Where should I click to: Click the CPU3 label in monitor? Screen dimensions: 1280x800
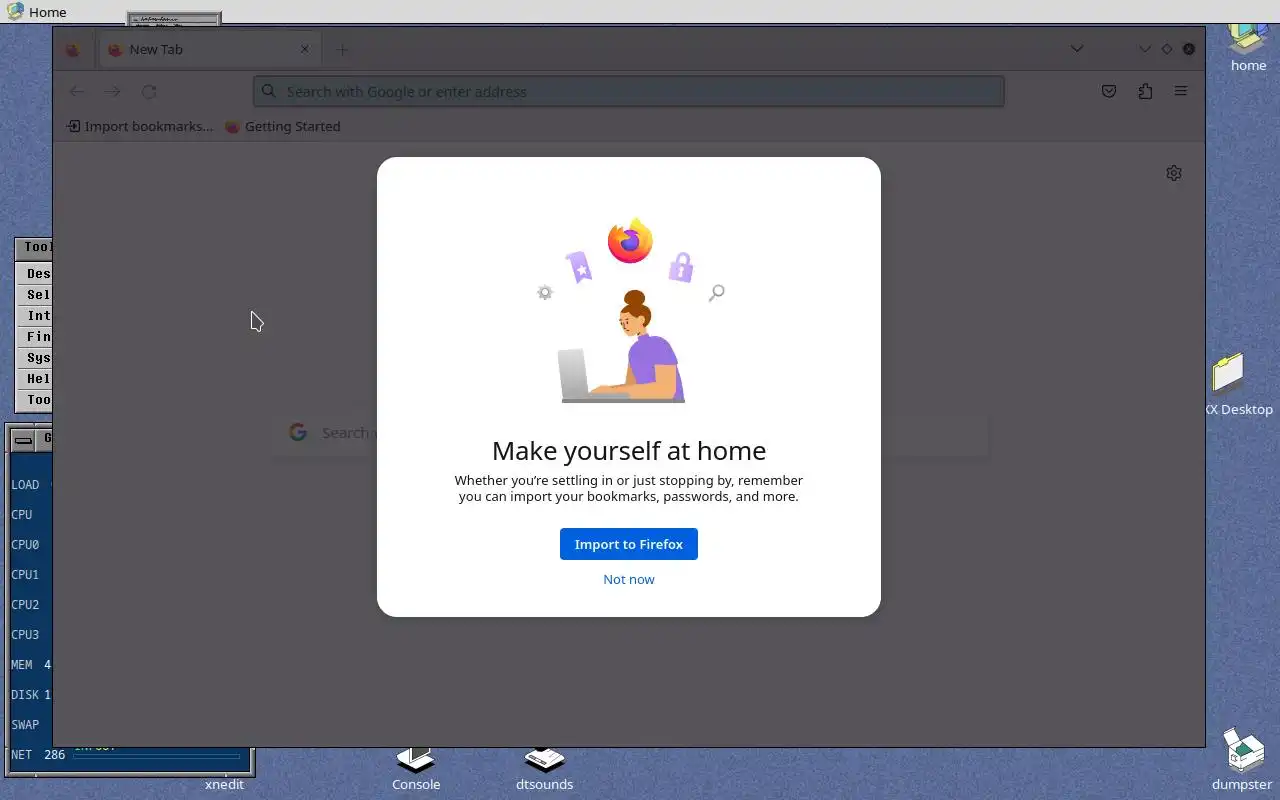point(25,635)
